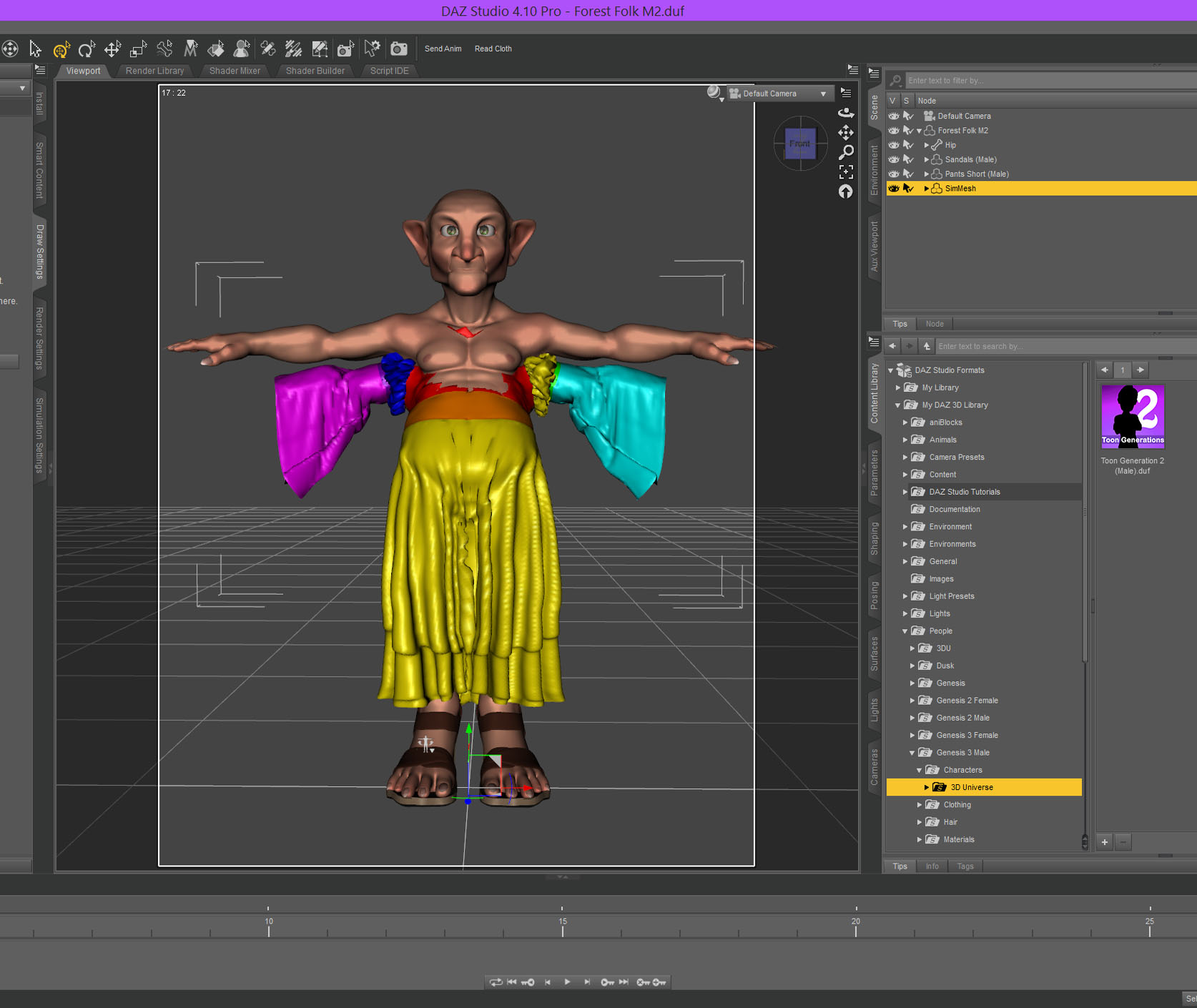Click the Send Anim button
This screenshot has height=1008, width=1197.
[x=443, y=49]
